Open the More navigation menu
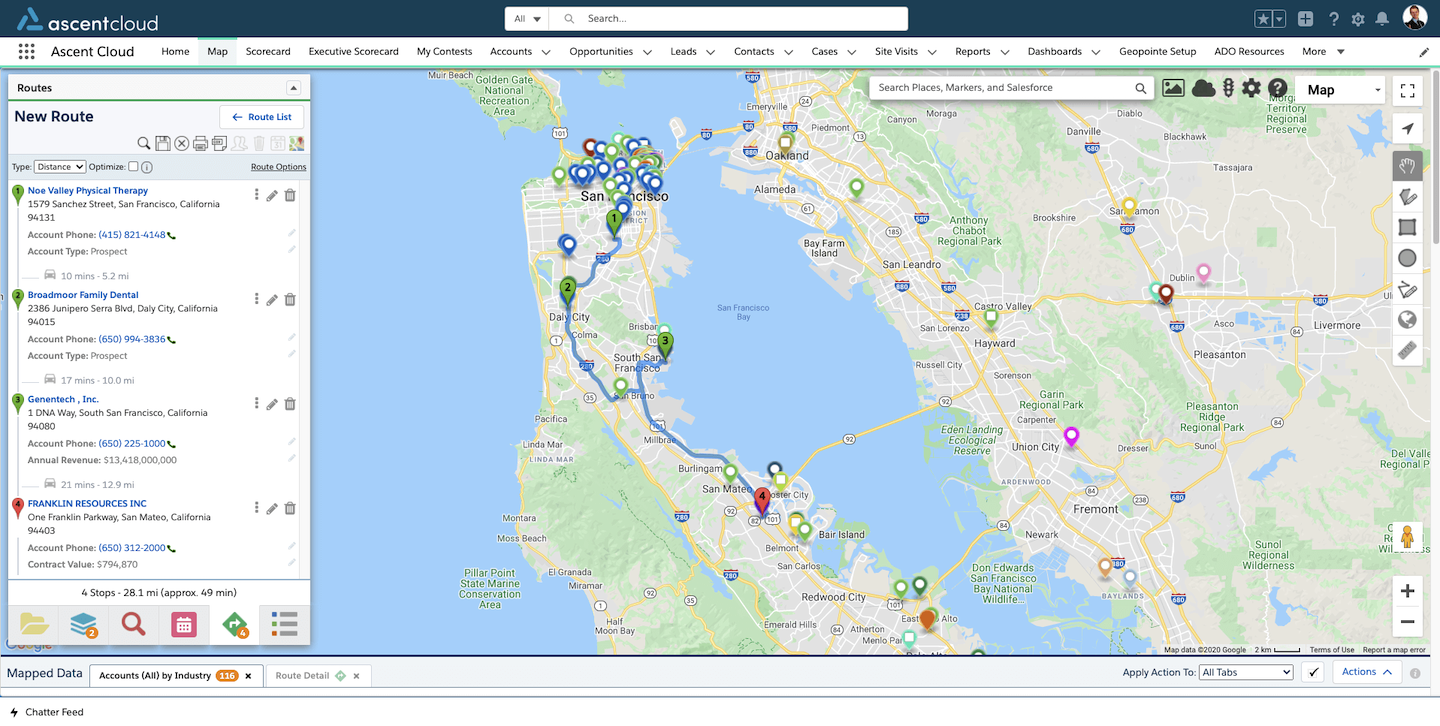Viewport: 1440px width, 726px height. click(x=1323, y=52)
